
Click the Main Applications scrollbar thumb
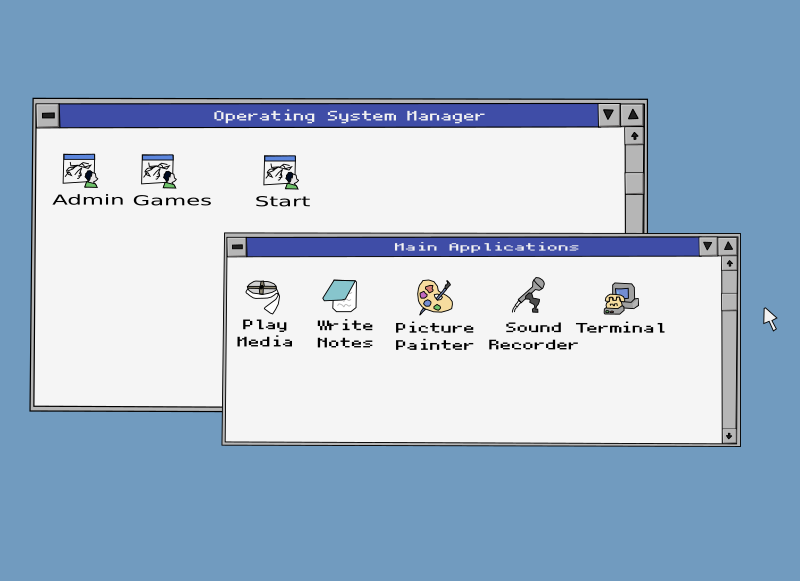(729, 301)
